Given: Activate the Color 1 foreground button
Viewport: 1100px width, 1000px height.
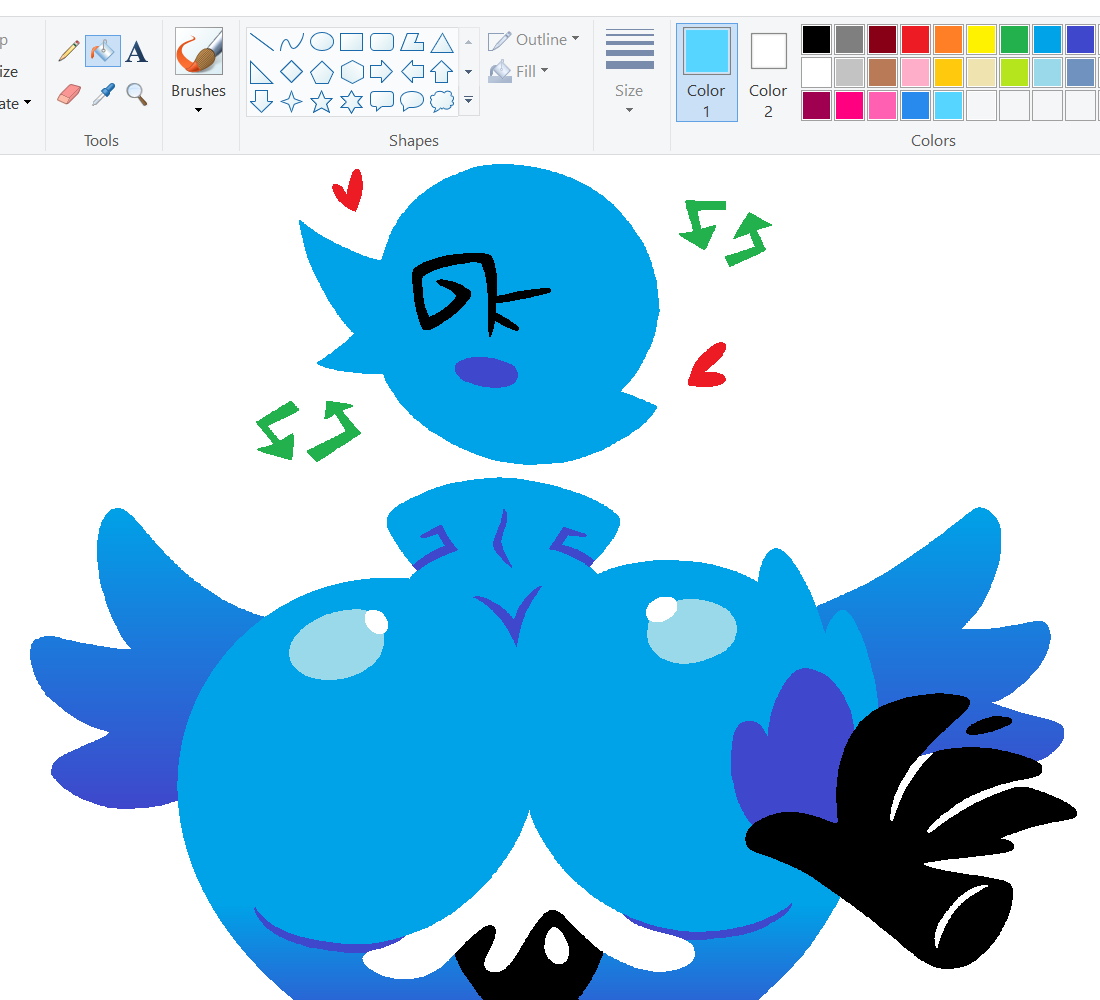Looking at the screenshot, I should (706, 72).
